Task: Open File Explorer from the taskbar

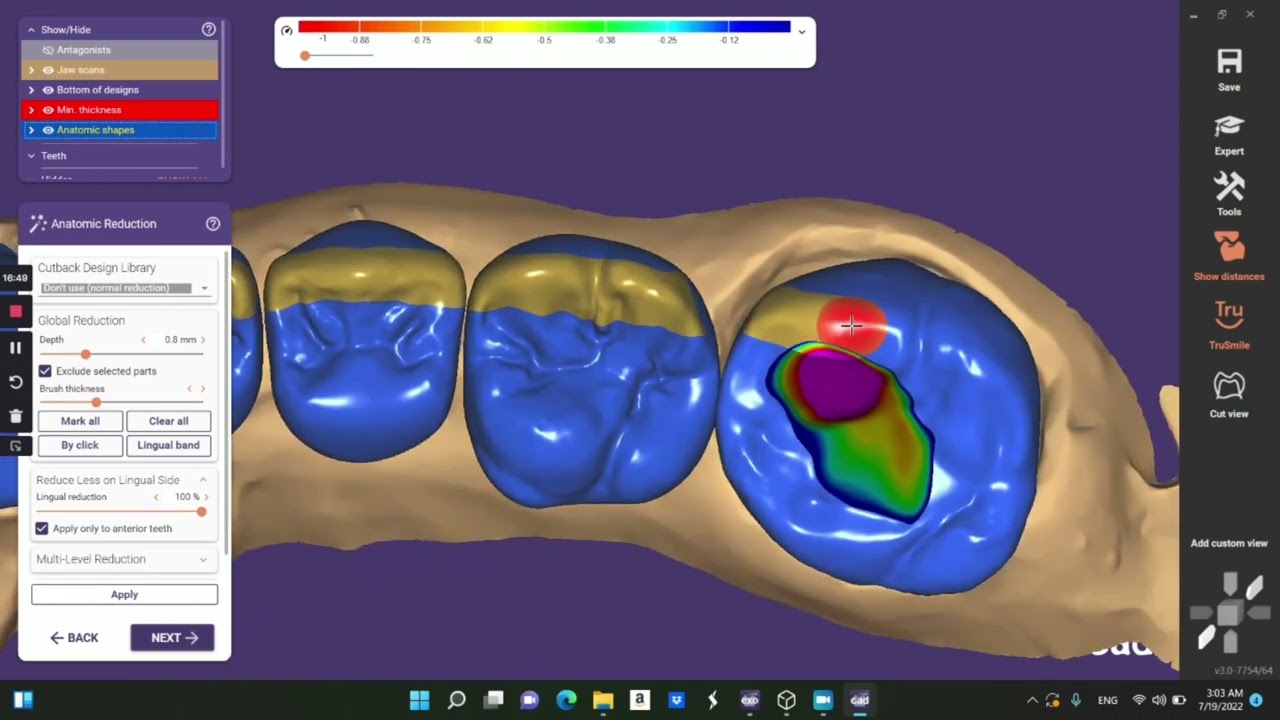Action: [603, 700]
